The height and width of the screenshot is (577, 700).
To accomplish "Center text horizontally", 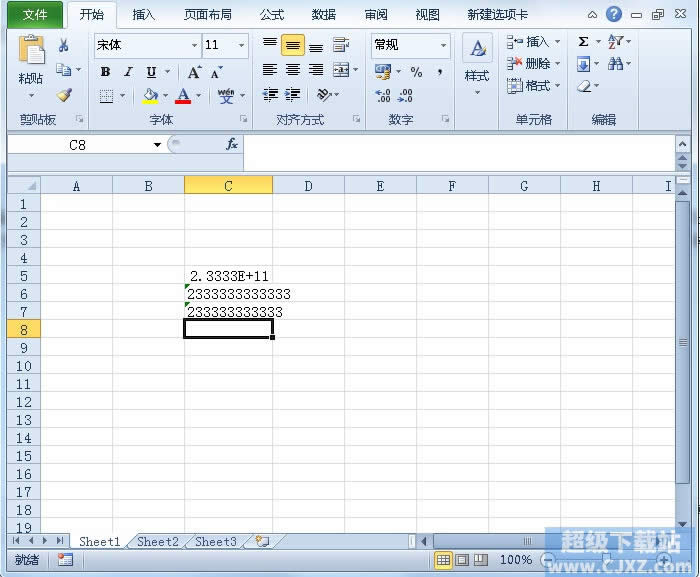I will (x=293, y=70).
